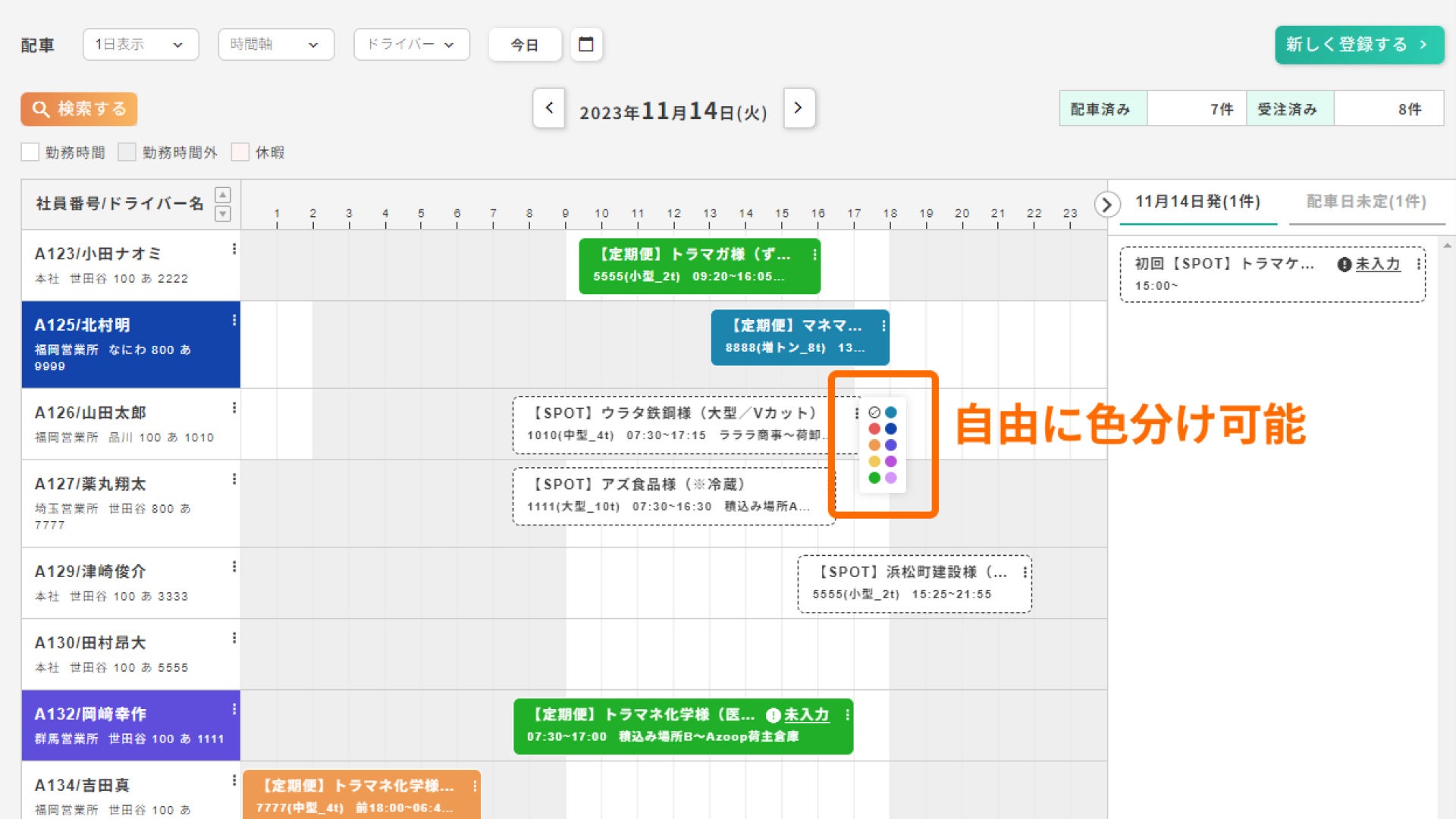The width and height of the screenshot is (1456, 819).
Task: Toggle the 勤務時間外 checkbox
Action: point(127,152)
